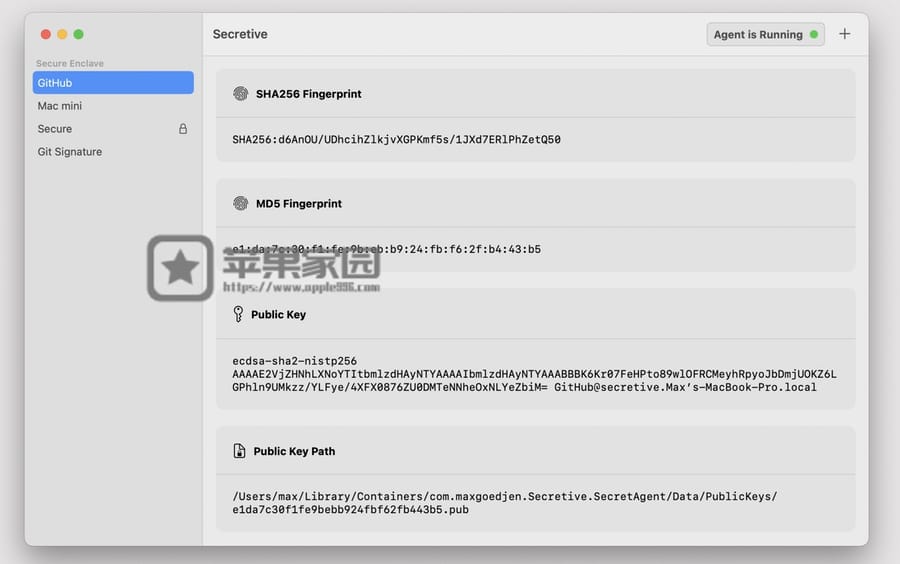The width and height of the screenshot is (900, 564).
Task: Click the MD5 Fingerprint heading
Action: pyautogui.click(x=298, y=204)
